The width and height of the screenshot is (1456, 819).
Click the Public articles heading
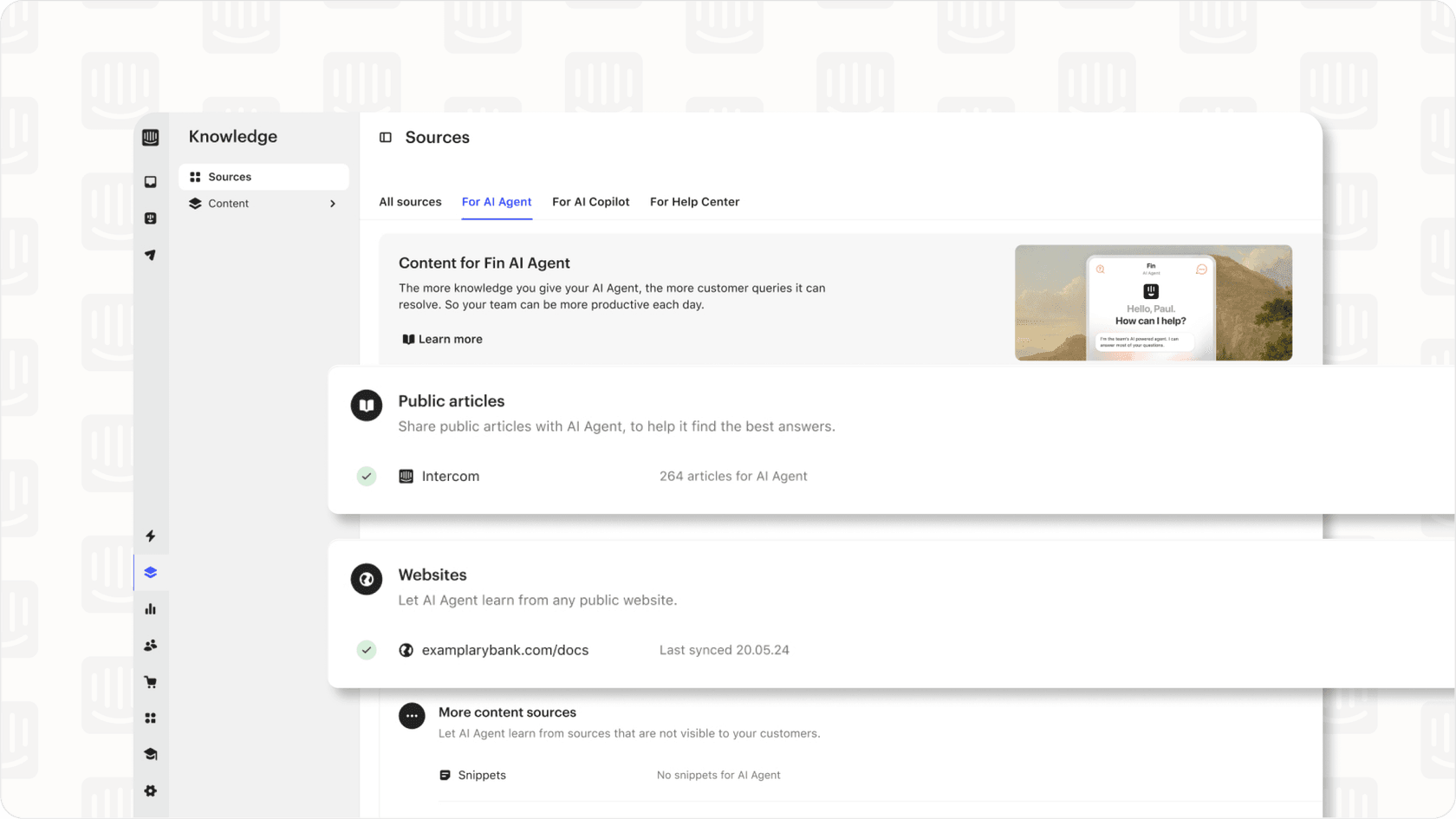pyautogui.click(x=452, y=401)
